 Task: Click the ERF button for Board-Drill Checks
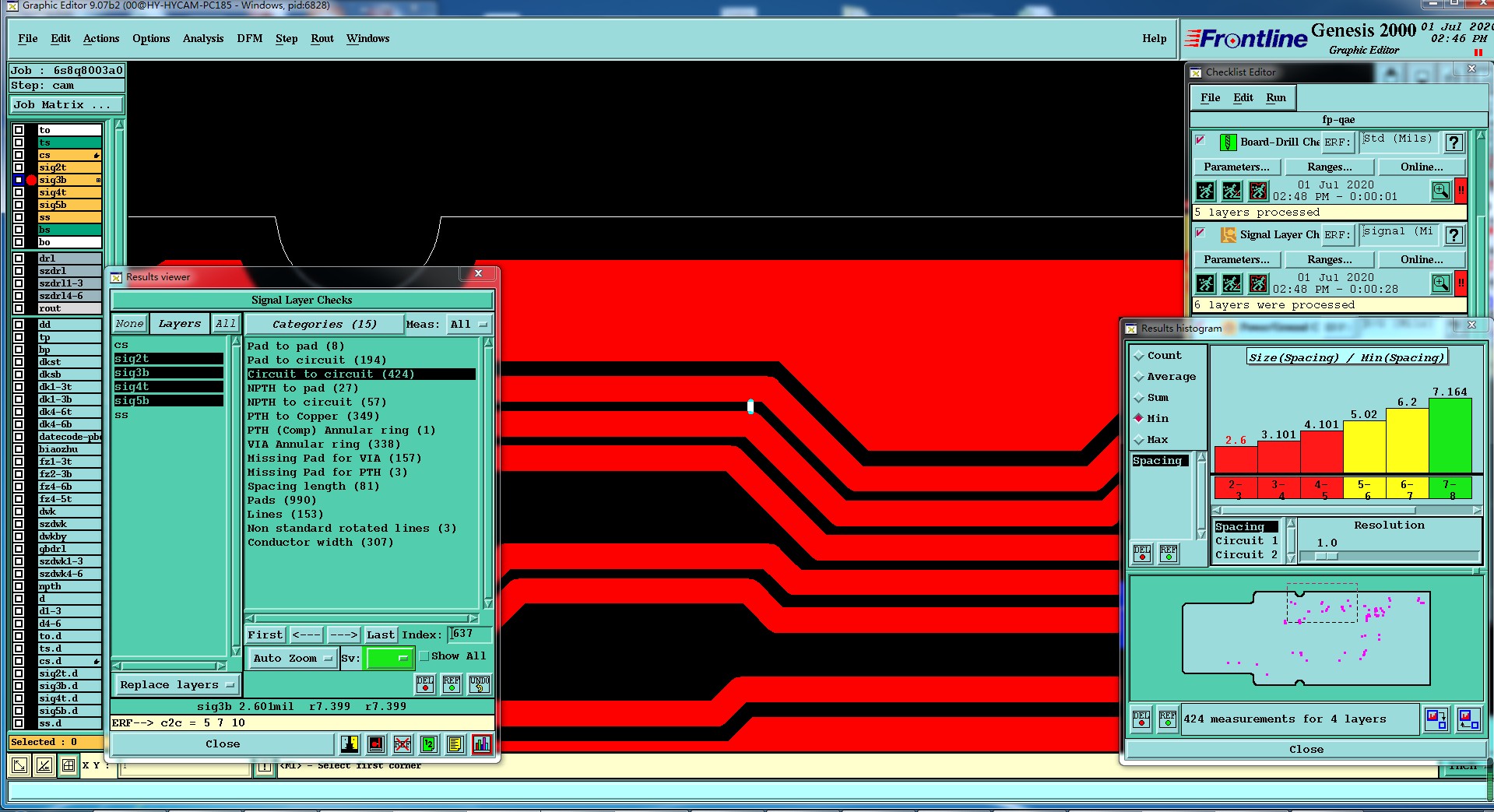[x=1338, y=142]
